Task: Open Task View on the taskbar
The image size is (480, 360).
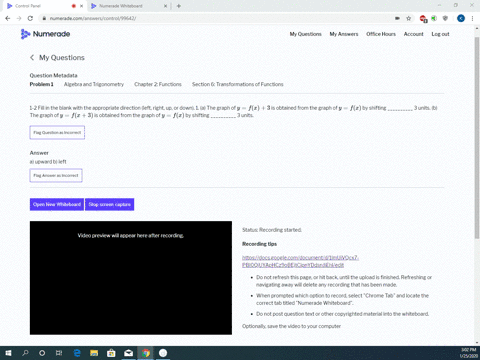Action: click(x=59, y=353)
